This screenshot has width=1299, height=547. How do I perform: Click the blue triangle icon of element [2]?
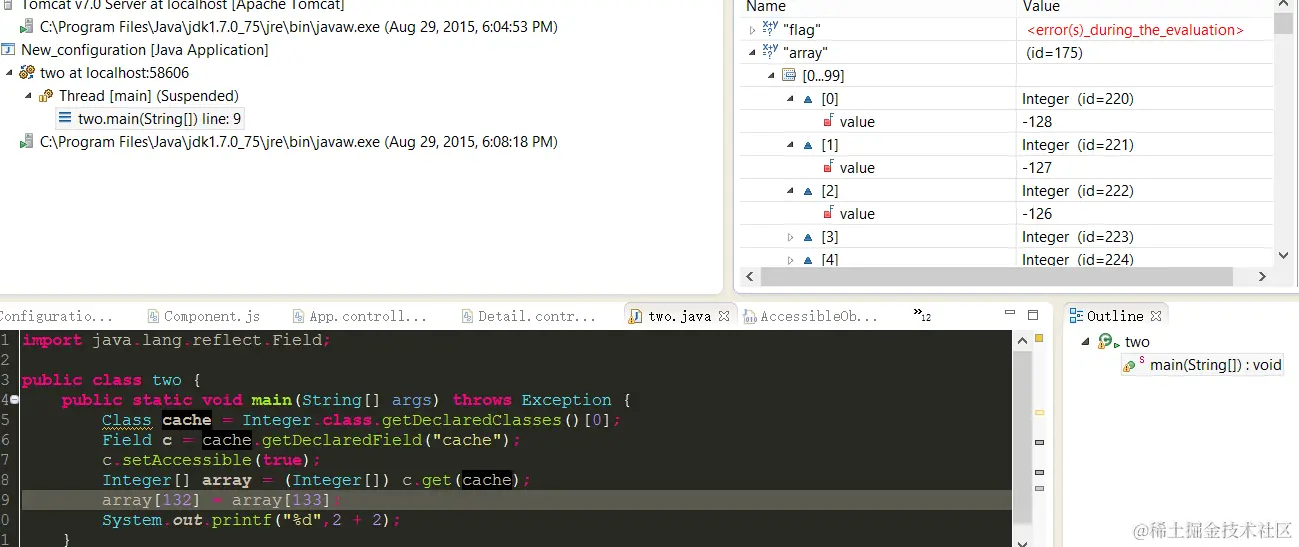[808, 191]
